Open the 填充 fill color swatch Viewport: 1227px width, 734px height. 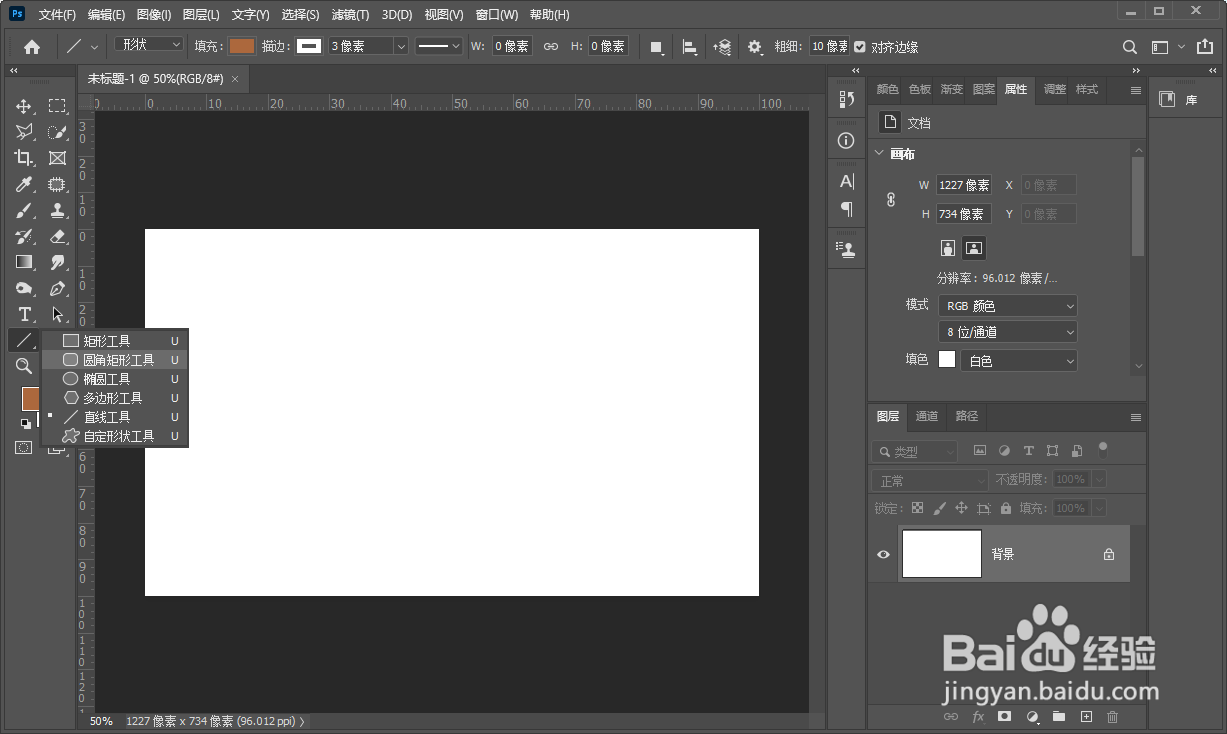coord(242,46)
